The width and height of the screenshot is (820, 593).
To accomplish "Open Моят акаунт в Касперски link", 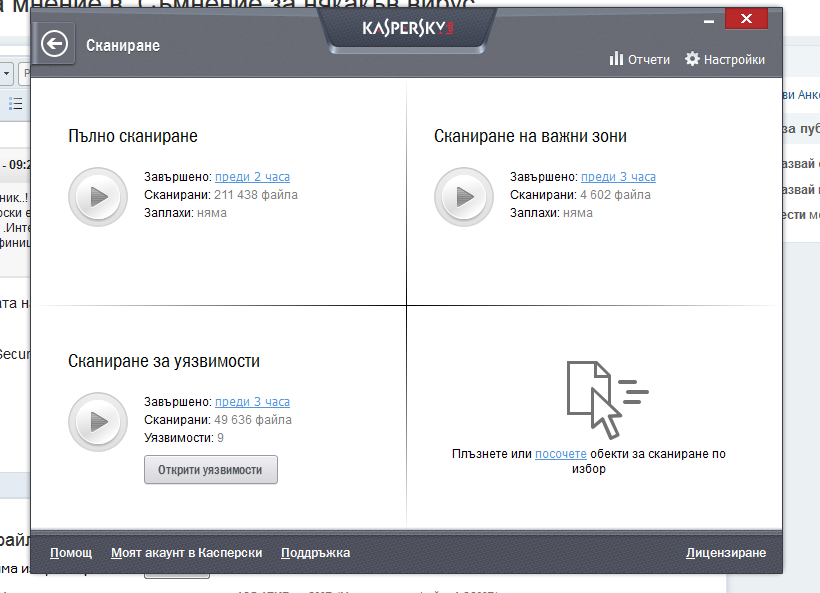I will point(187,553).
